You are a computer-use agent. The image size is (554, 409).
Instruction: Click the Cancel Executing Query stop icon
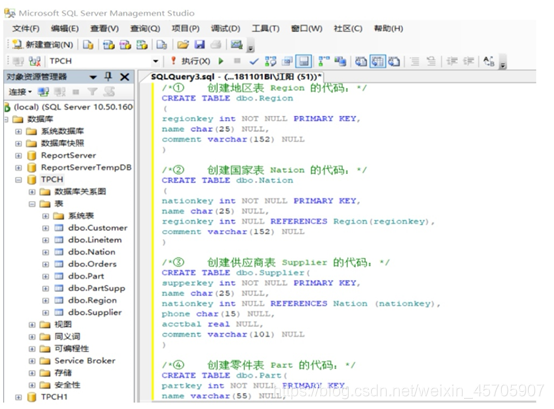tap(237, 61)
